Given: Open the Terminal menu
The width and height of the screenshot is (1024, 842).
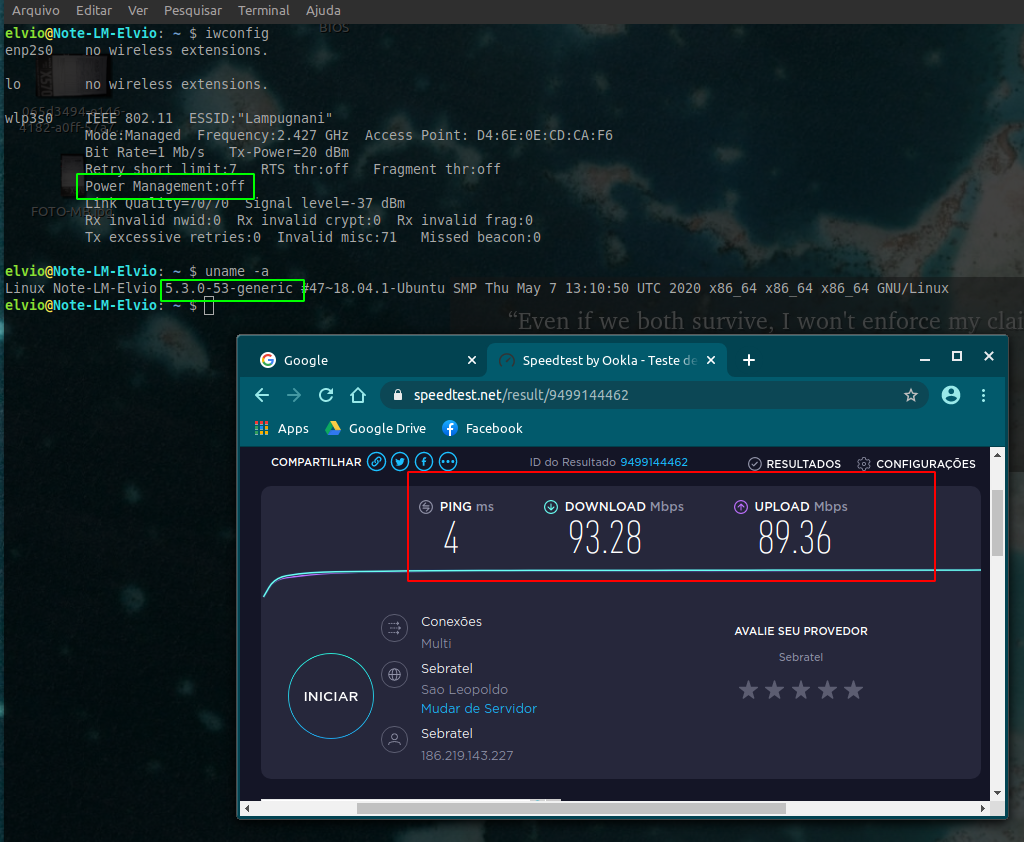Looking at the screenshot, I should click(x=263, y=10).
